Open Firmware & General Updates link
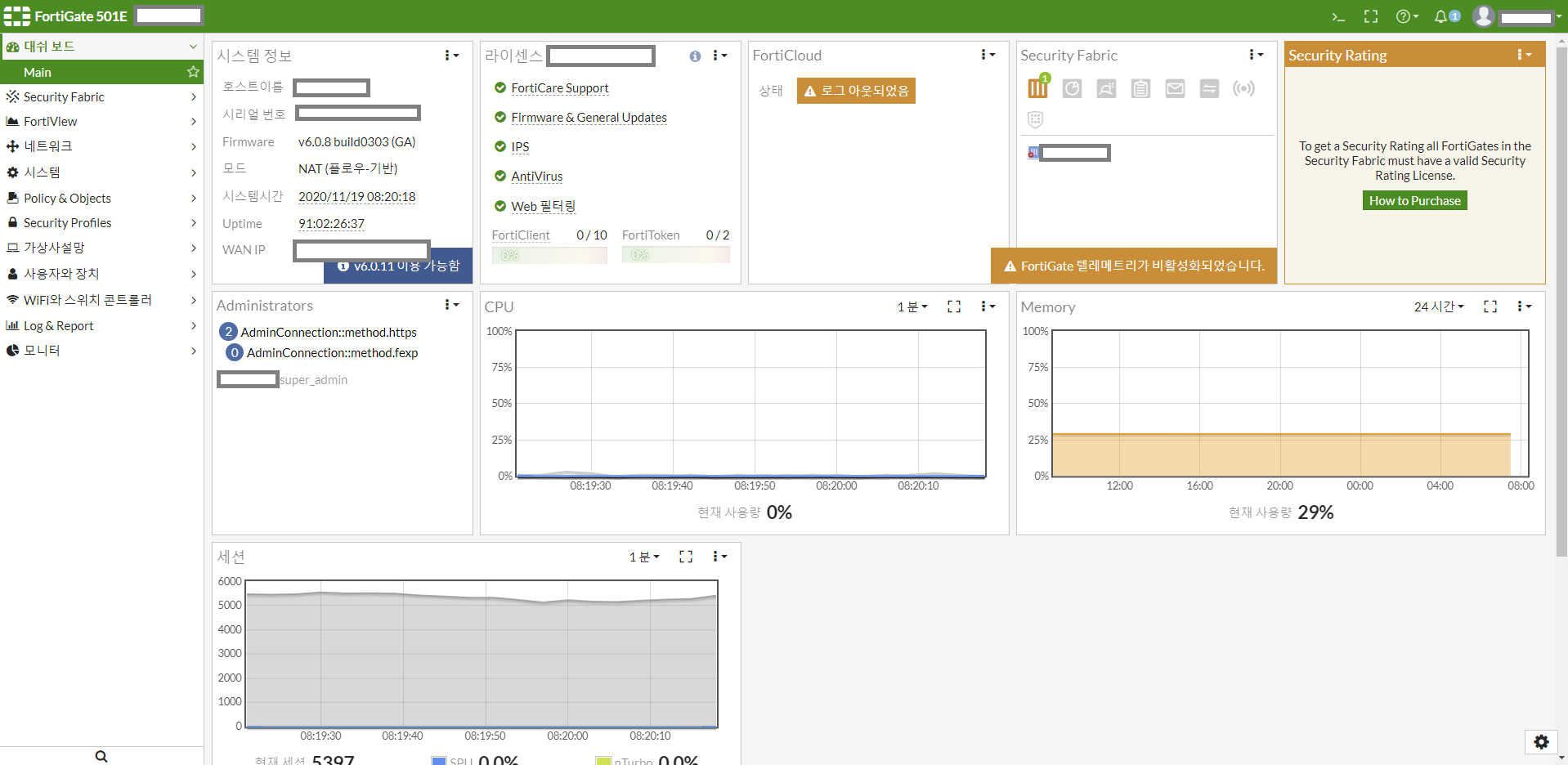Screen dimensions: 1568x765 (589, 118)
